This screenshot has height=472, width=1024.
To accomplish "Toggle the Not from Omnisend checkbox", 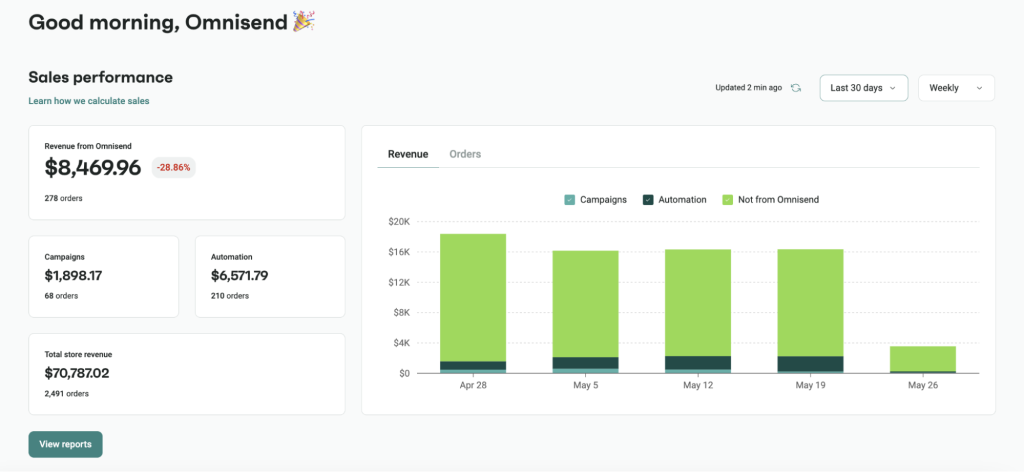I will pyautogui.click(x=727, y=200).
